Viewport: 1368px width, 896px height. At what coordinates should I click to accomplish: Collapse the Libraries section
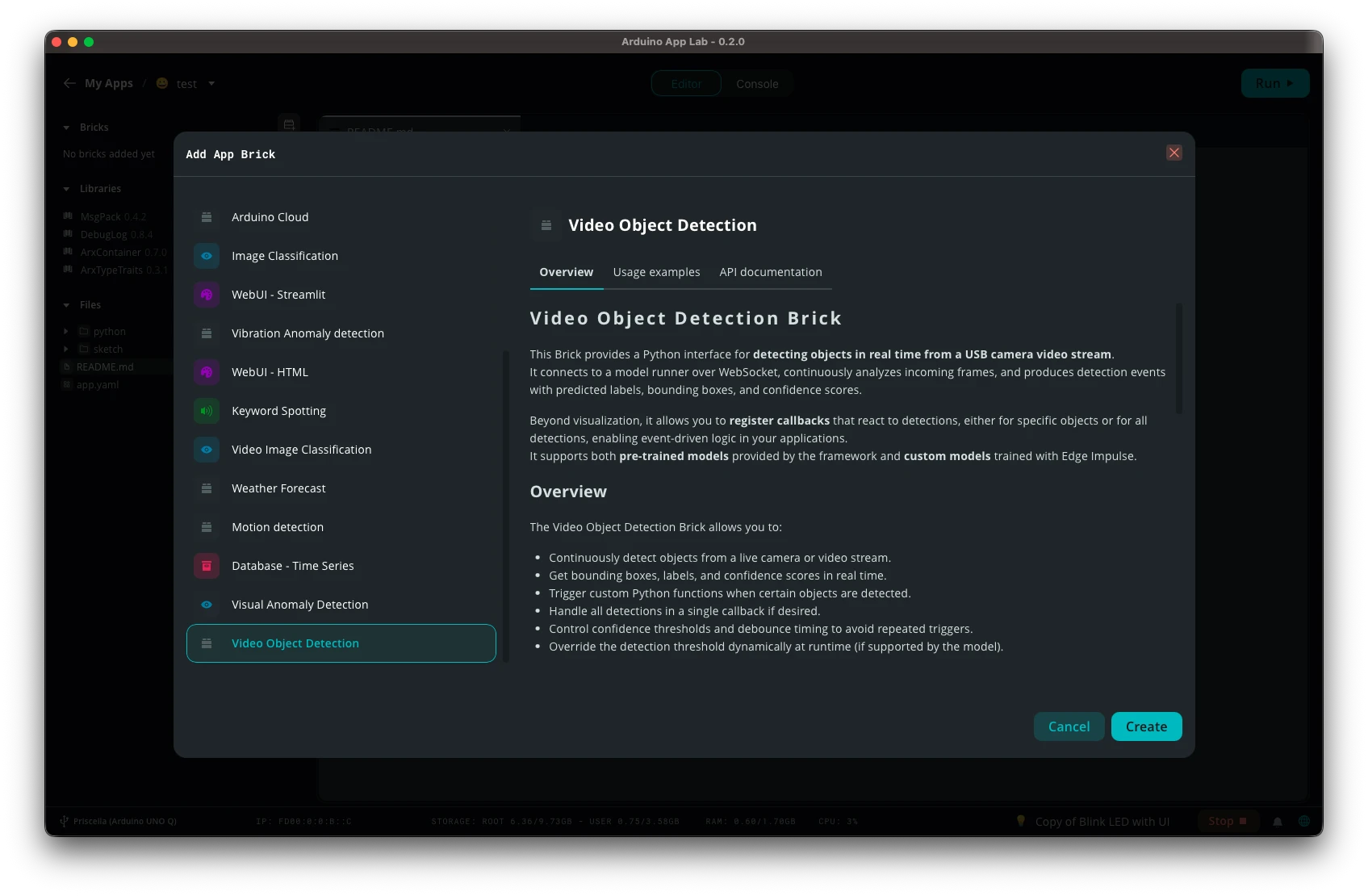point(66,189)
